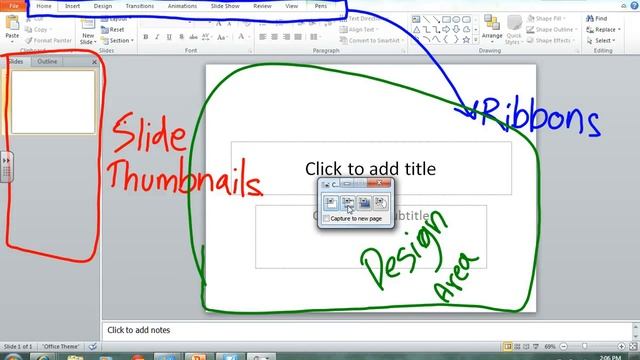Image resolution: width=640 pixels, height=360 pixels.
Task: Switch to the Transitions tab
Action: pyautogui.click(x=140, y=6)
